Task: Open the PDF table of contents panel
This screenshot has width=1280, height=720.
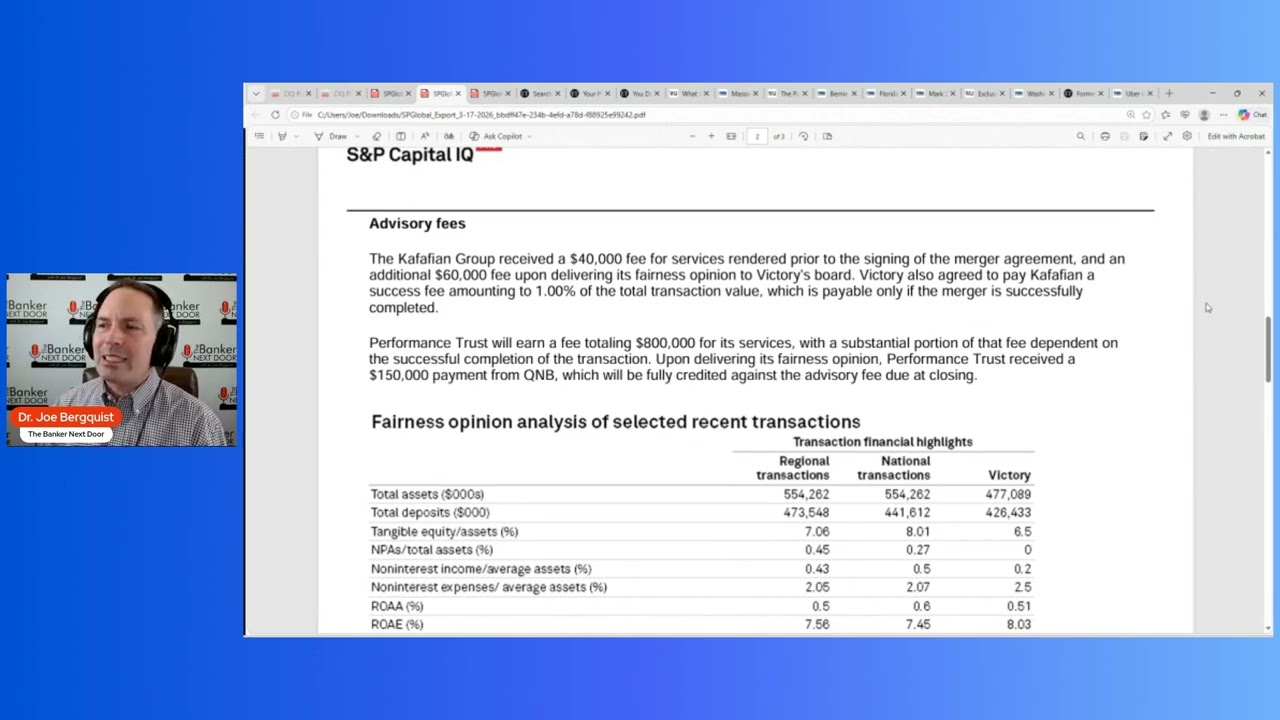Action: (x=259, y=136)
